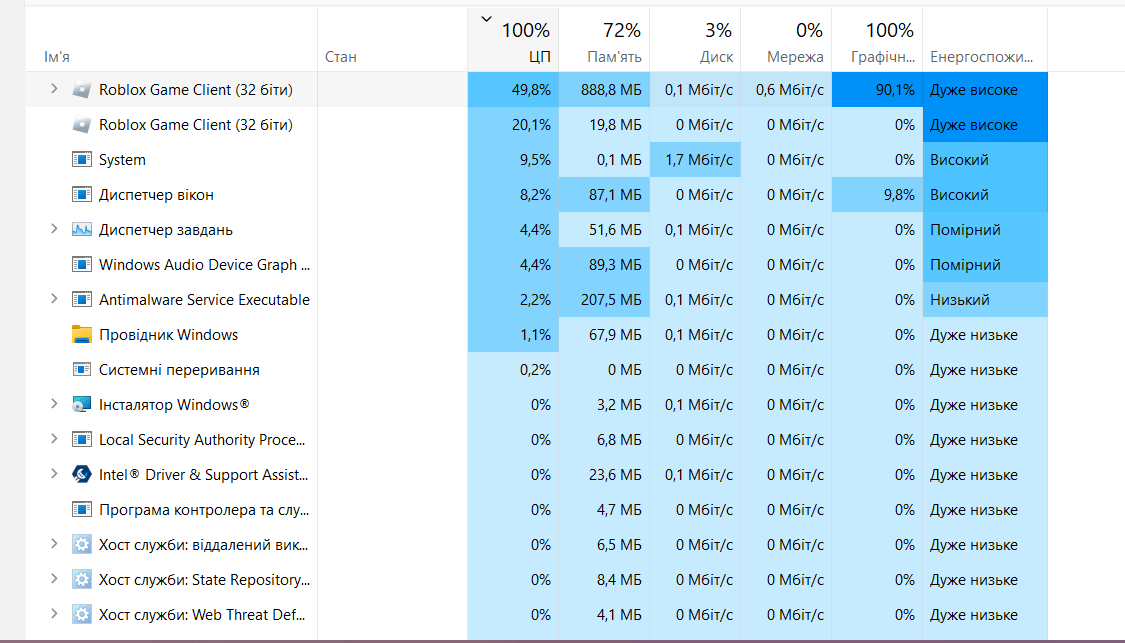
Task: Expand the Antimalware Service Executable group
Action: (x=54, y=299)
